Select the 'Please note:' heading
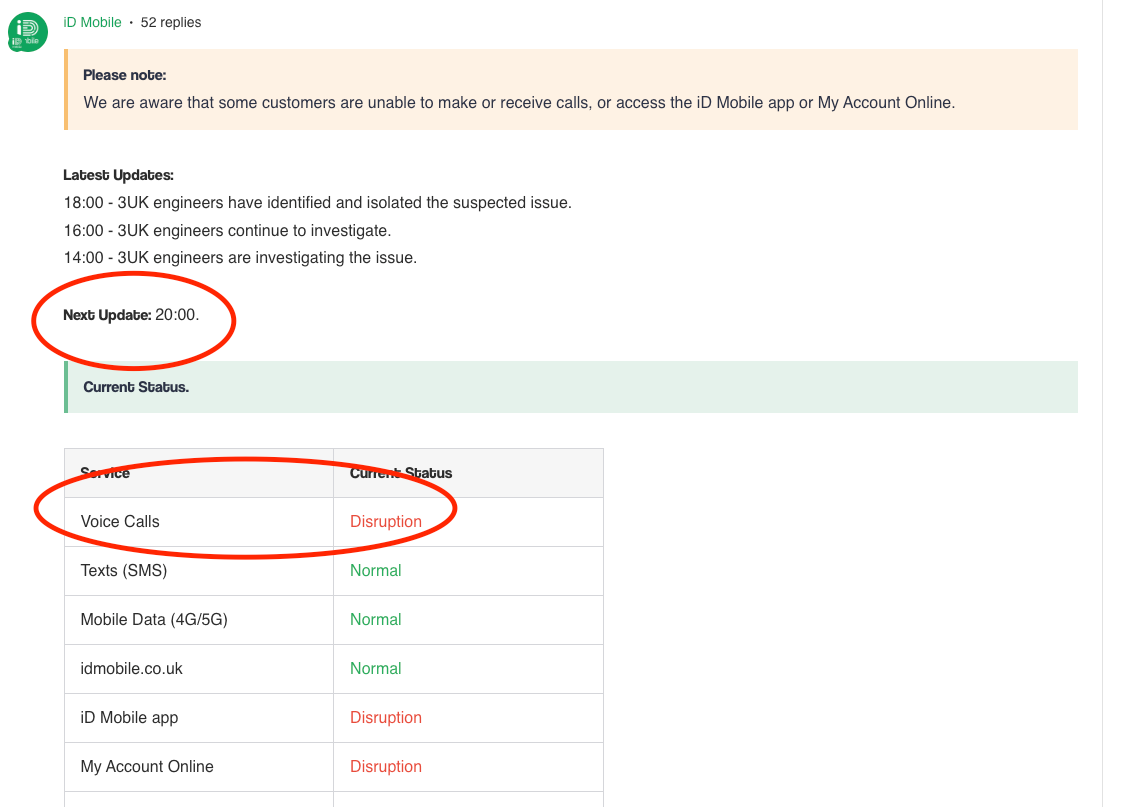1124x807 pixels. [125, 75]
